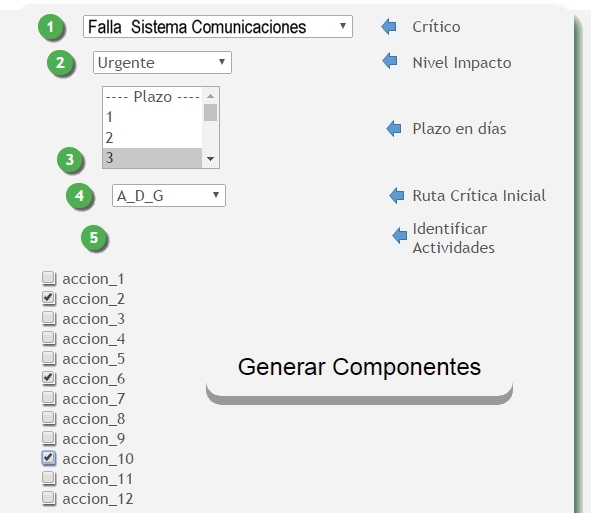Select 2 in the Plazo list
Screen dimensions: 591x513
(152, 138)
